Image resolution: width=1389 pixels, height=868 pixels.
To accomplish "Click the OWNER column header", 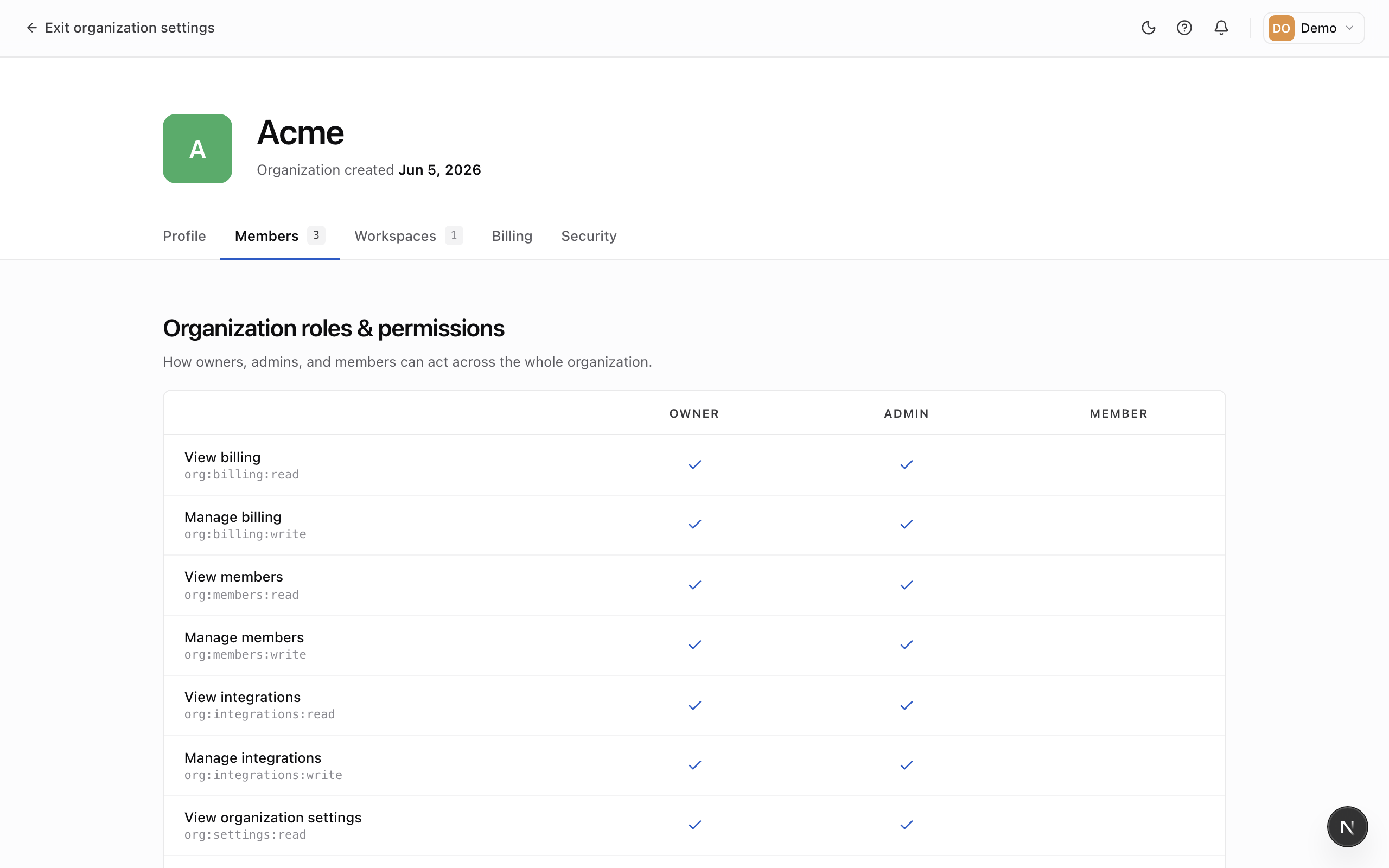I will pyautogui.click(x=694, y=413).
